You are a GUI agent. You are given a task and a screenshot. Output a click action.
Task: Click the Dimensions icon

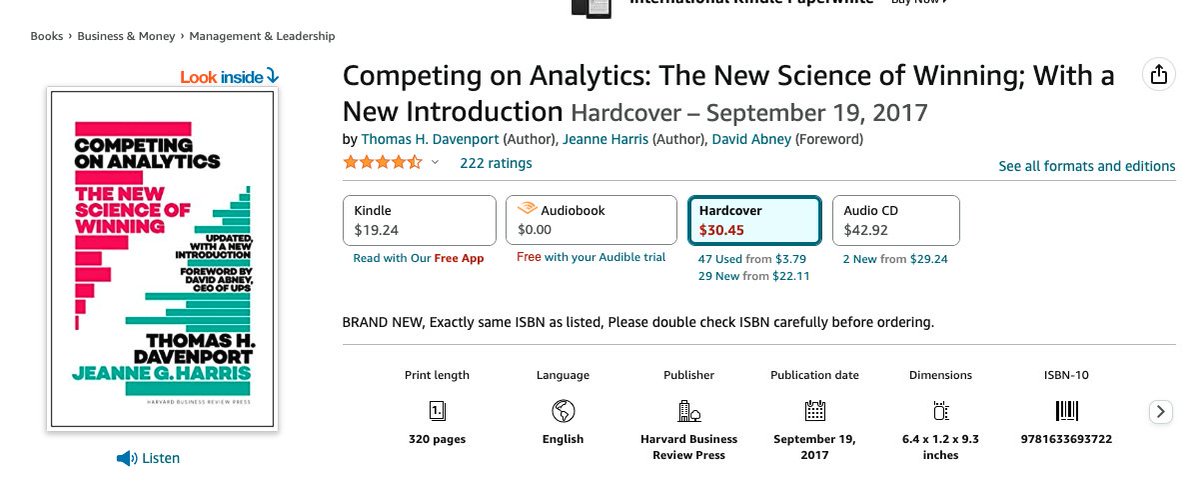[x=940, y=410]
